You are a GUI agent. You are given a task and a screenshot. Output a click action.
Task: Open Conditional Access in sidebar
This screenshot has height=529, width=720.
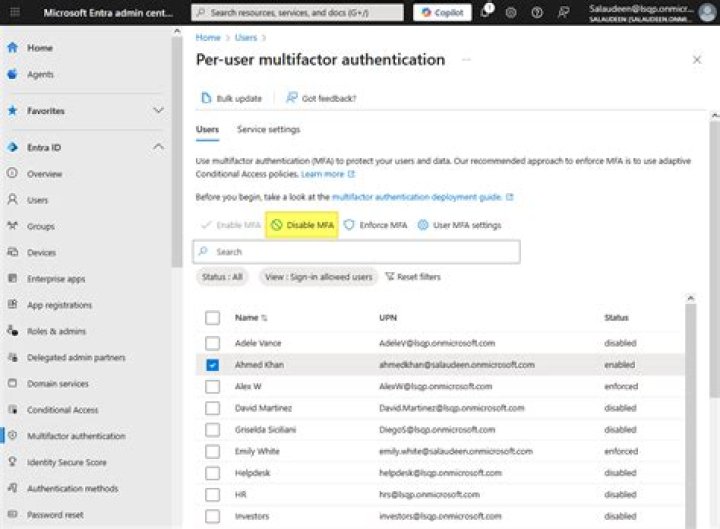62,410
